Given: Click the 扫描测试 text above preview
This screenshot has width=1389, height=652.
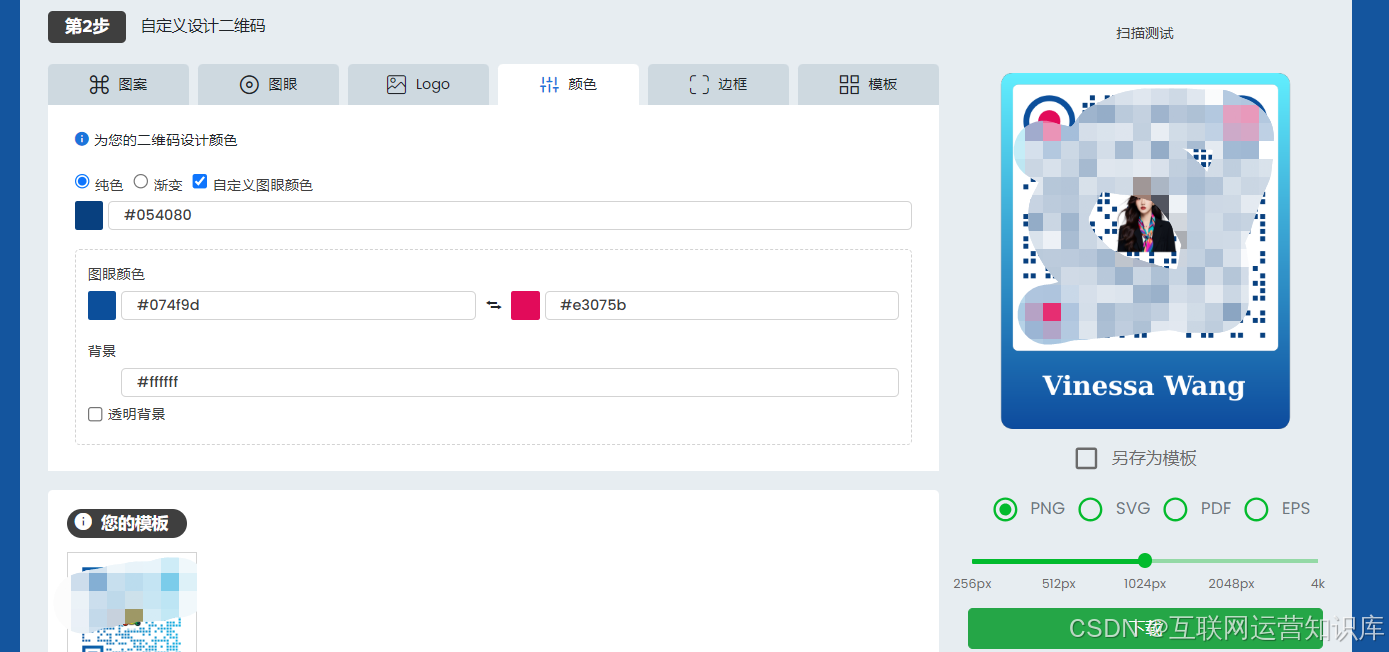Looking at the screenshot, I should [x=1145, y=33].
